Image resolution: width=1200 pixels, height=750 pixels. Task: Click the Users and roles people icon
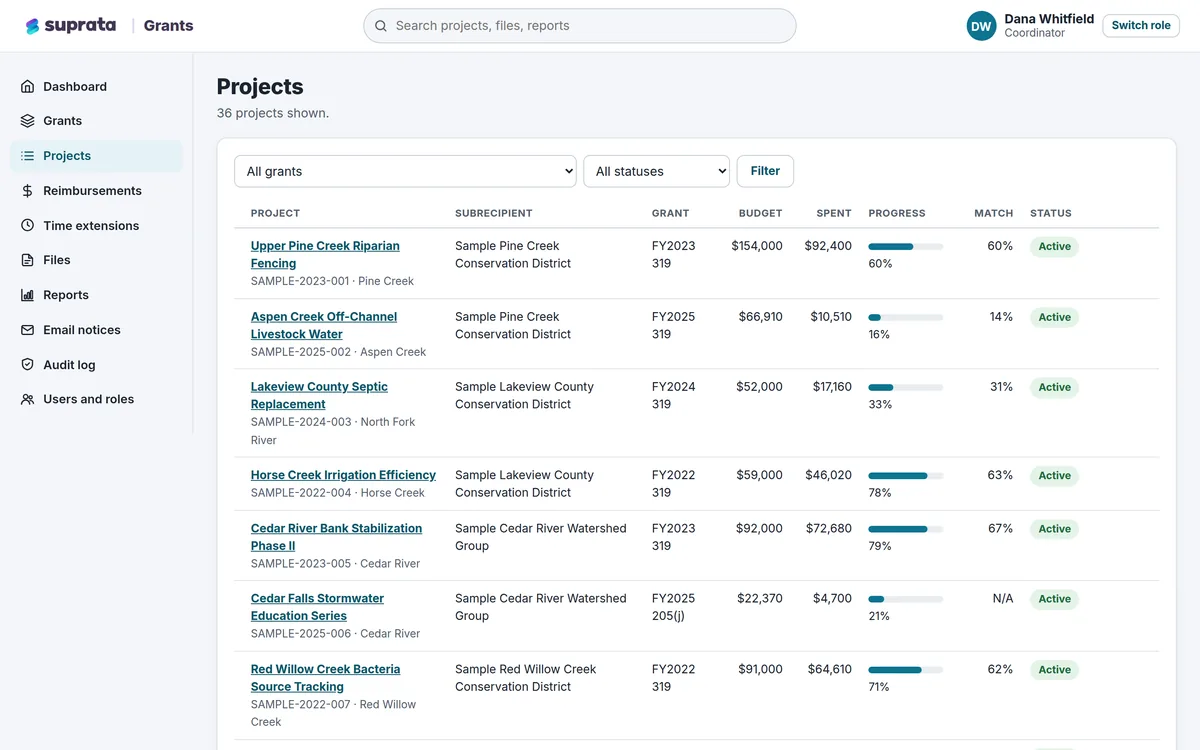[28, 399]
